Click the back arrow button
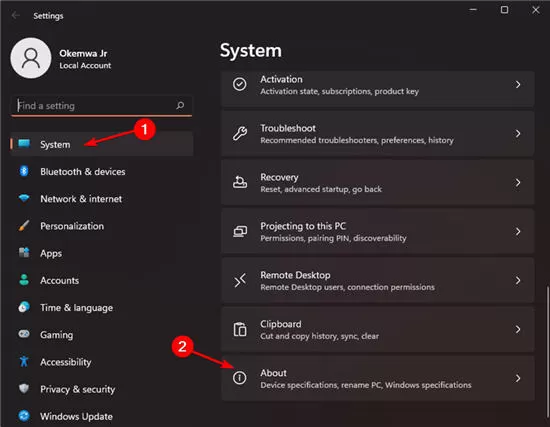 15,15
